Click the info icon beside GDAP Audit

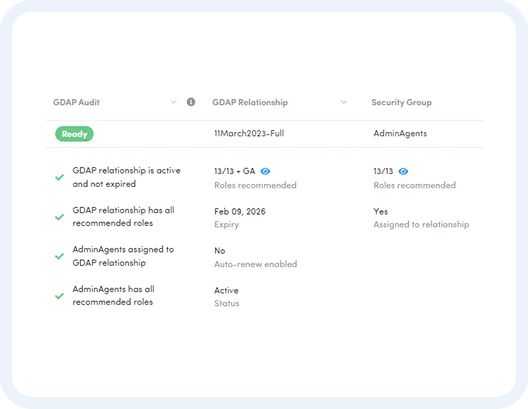[x=191, y=102]
